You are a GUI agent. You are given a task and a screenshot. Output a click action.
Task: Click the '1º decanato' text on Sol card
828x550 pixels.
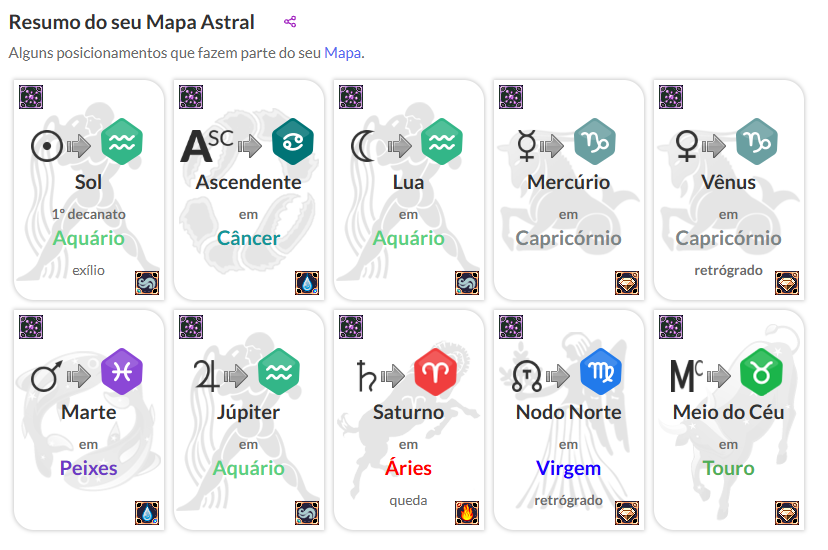(x=89, y=214)
